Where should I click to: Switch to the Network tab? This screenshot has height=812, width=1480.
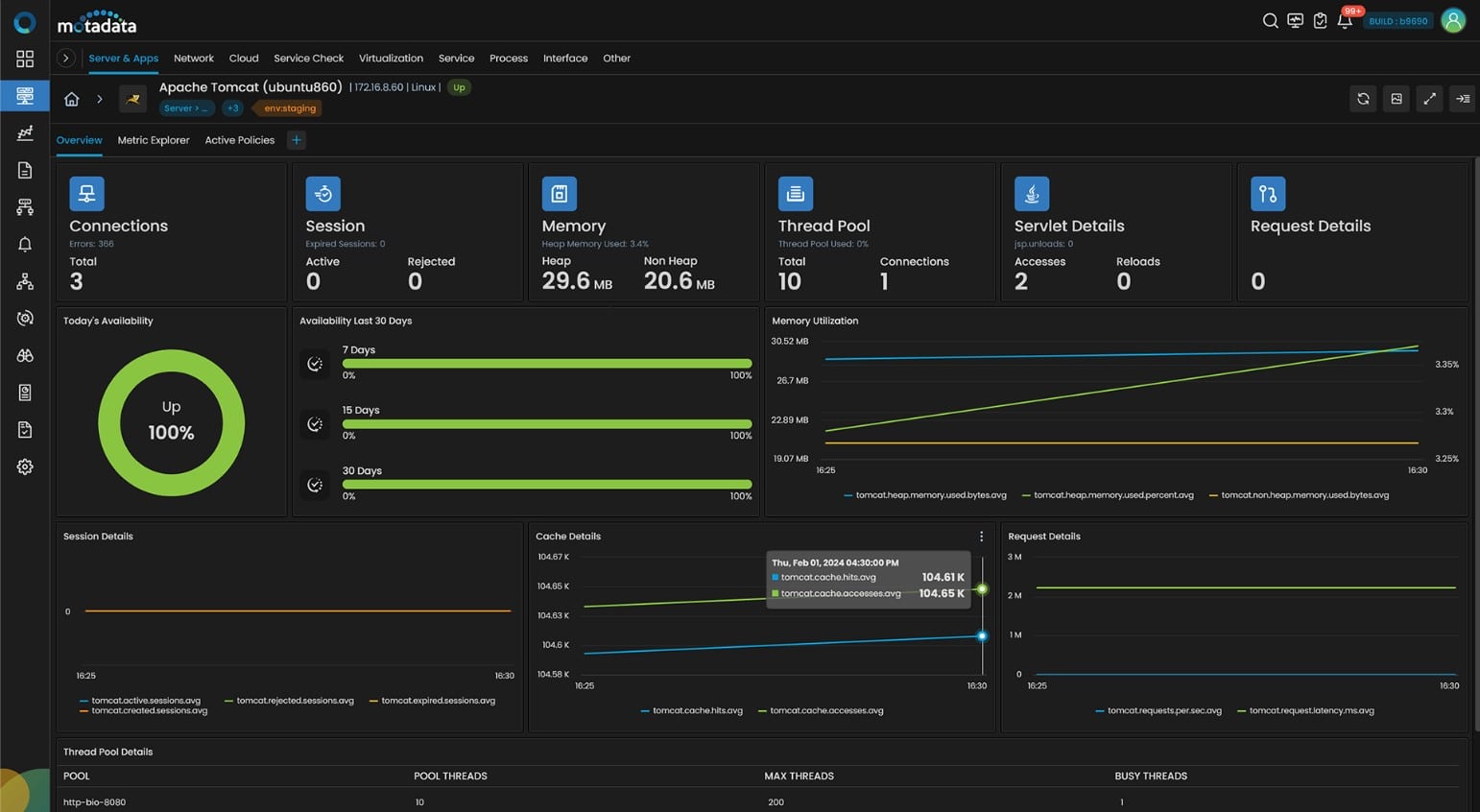pos(194,59)
